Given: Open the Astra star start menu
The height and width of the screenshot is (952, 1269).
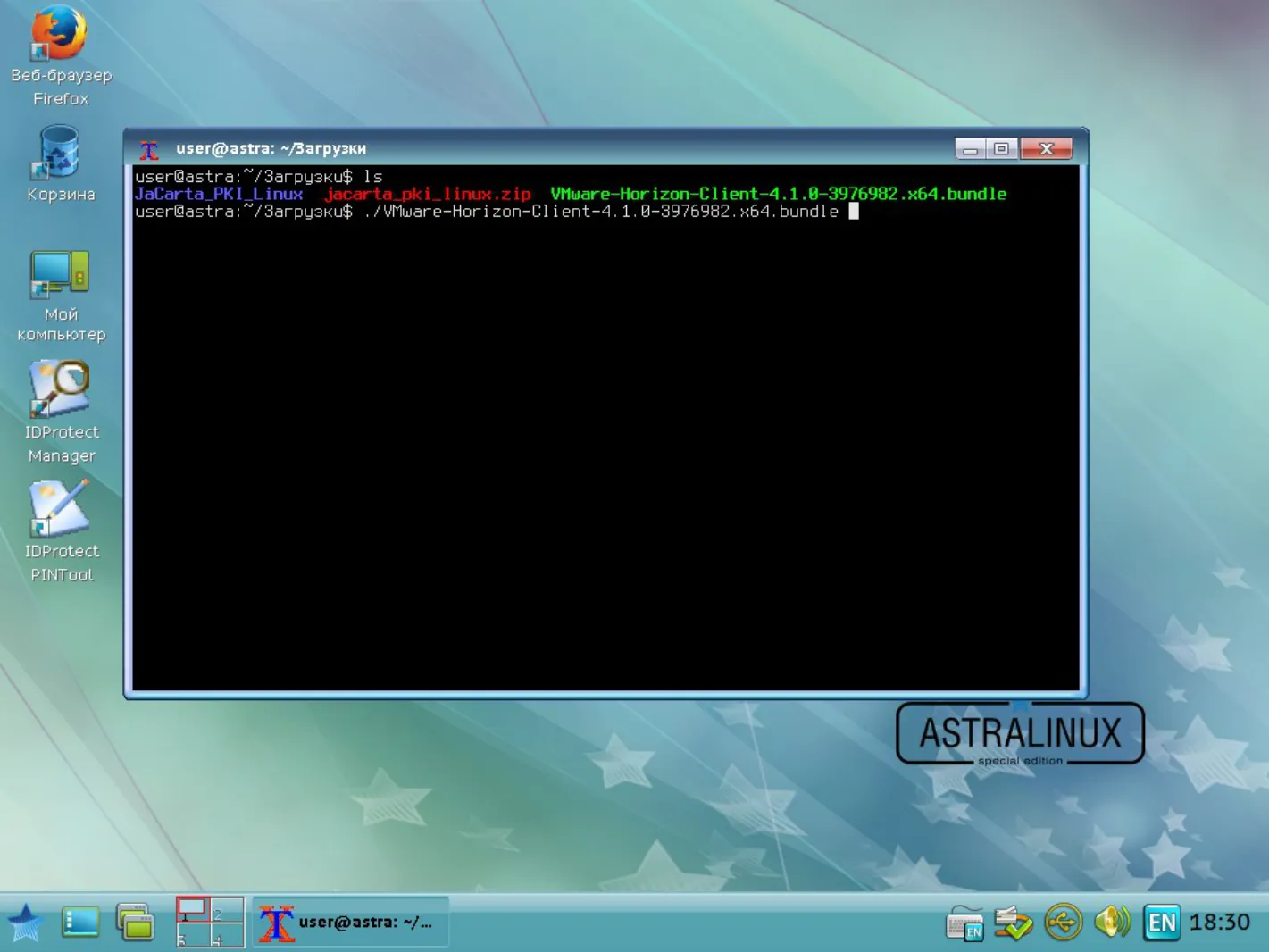Looking at the screenshot, I should click(25, 923).
